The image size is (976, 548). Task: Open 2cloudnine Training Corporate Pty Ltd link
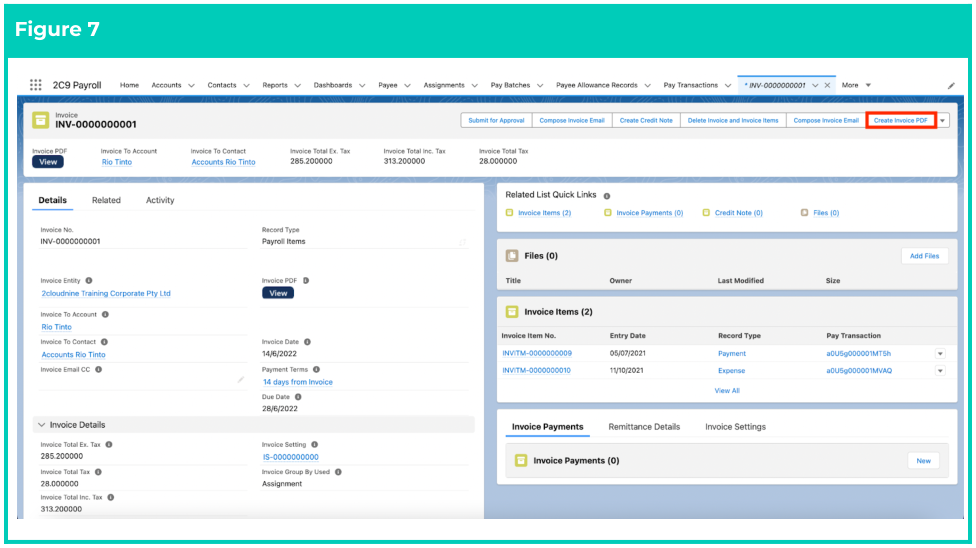coord(106,293)
